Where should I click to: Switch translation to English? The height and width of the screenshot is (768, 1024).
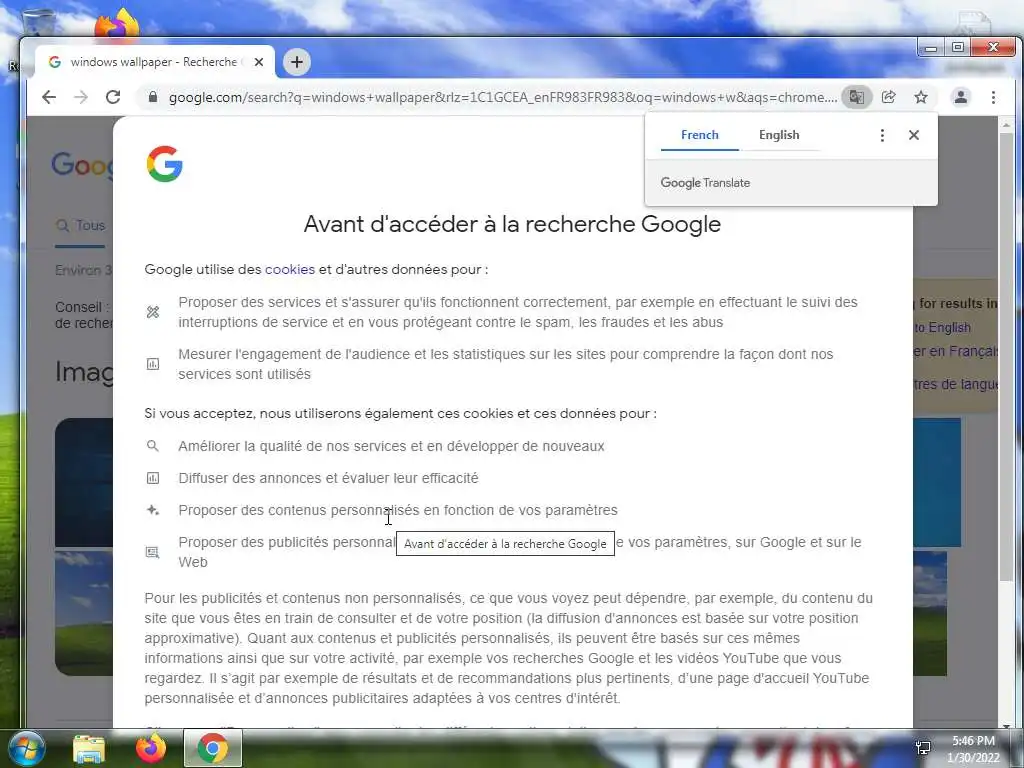pyautogui.click(x=779, y=135)
